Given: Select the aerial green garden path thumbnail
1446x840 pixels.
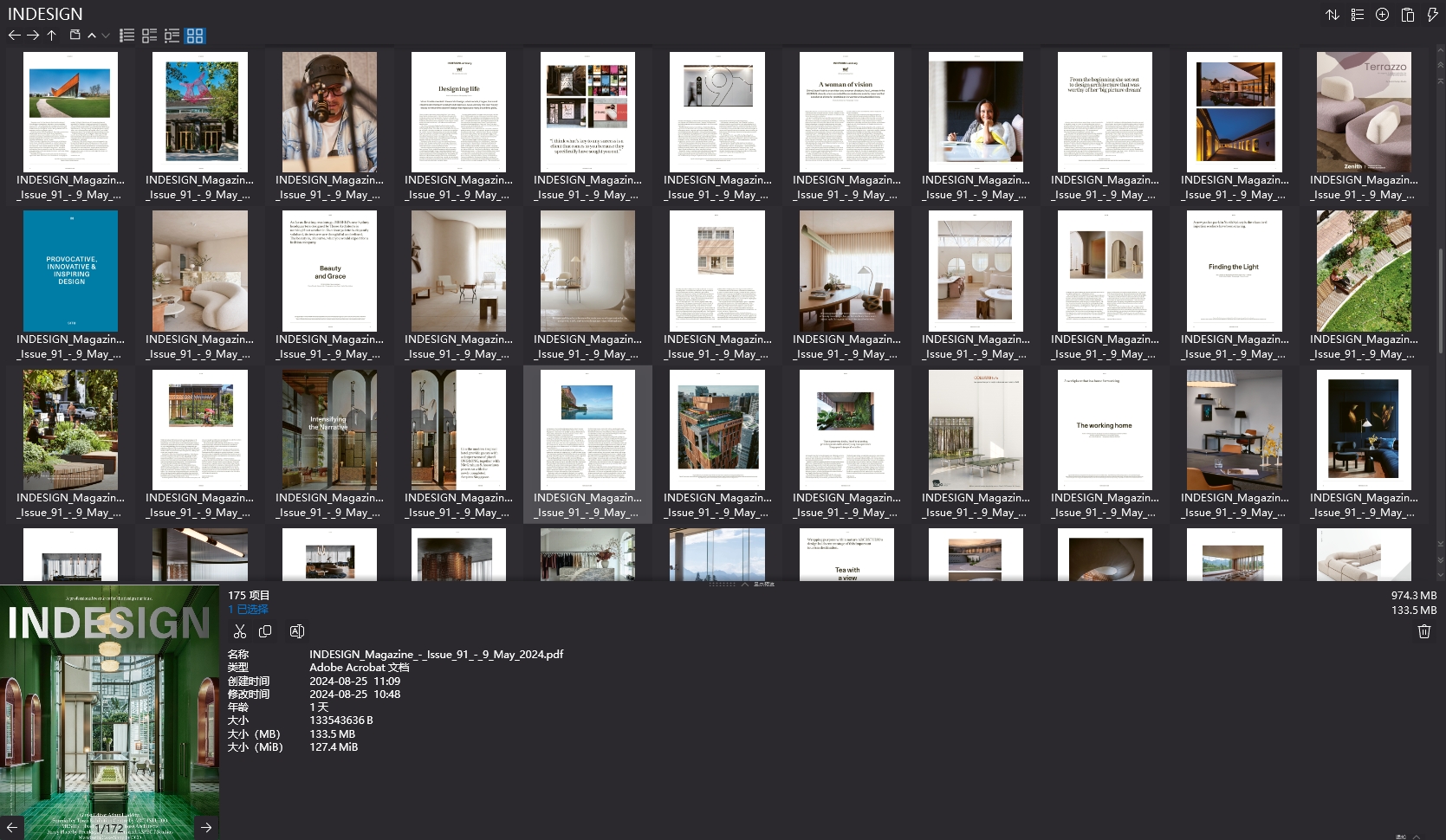Looking at the screenshot, I should (1364, 271).
